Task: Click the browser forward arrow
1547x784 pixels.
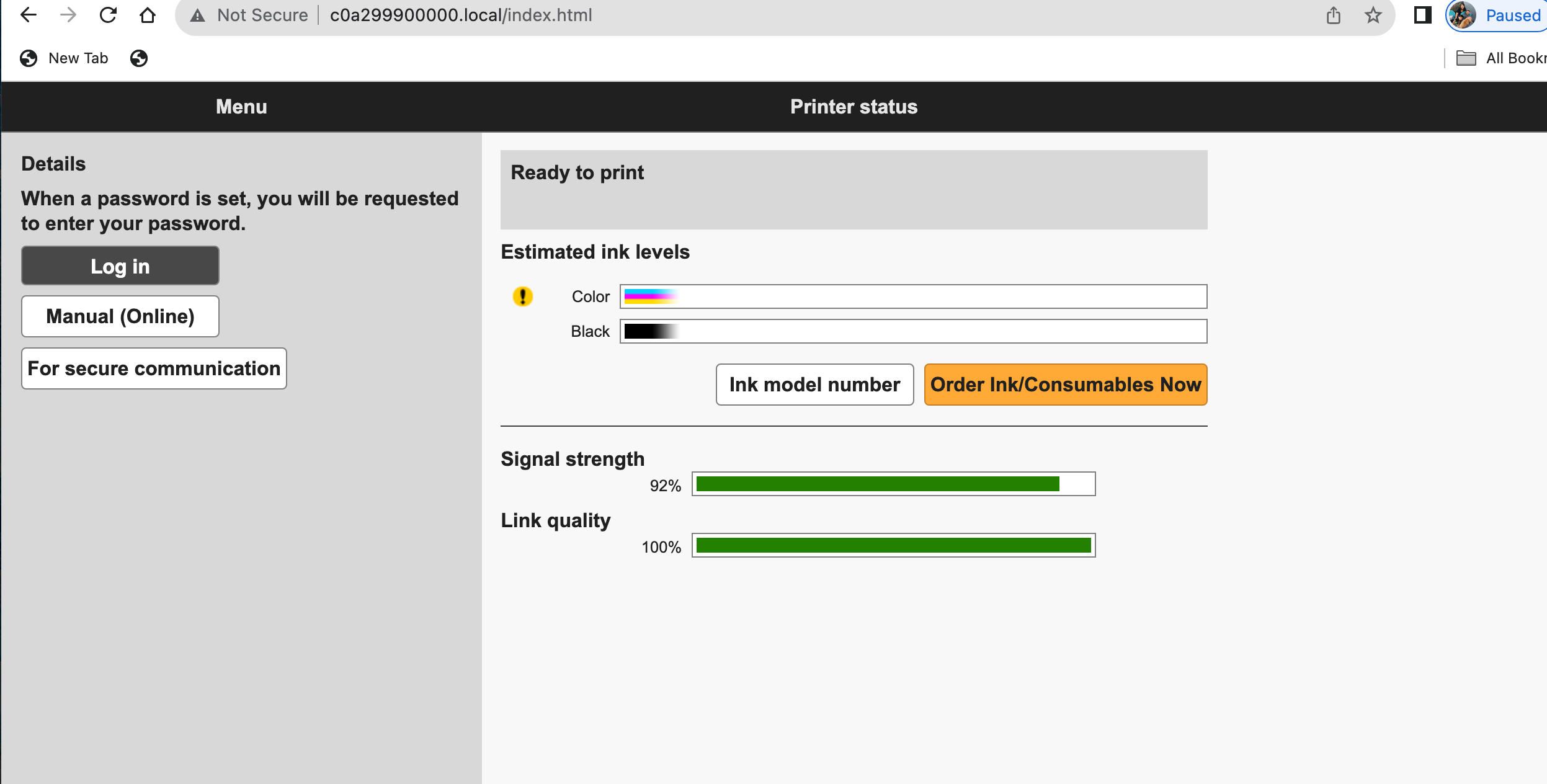Action: click(x=68, y=15)
